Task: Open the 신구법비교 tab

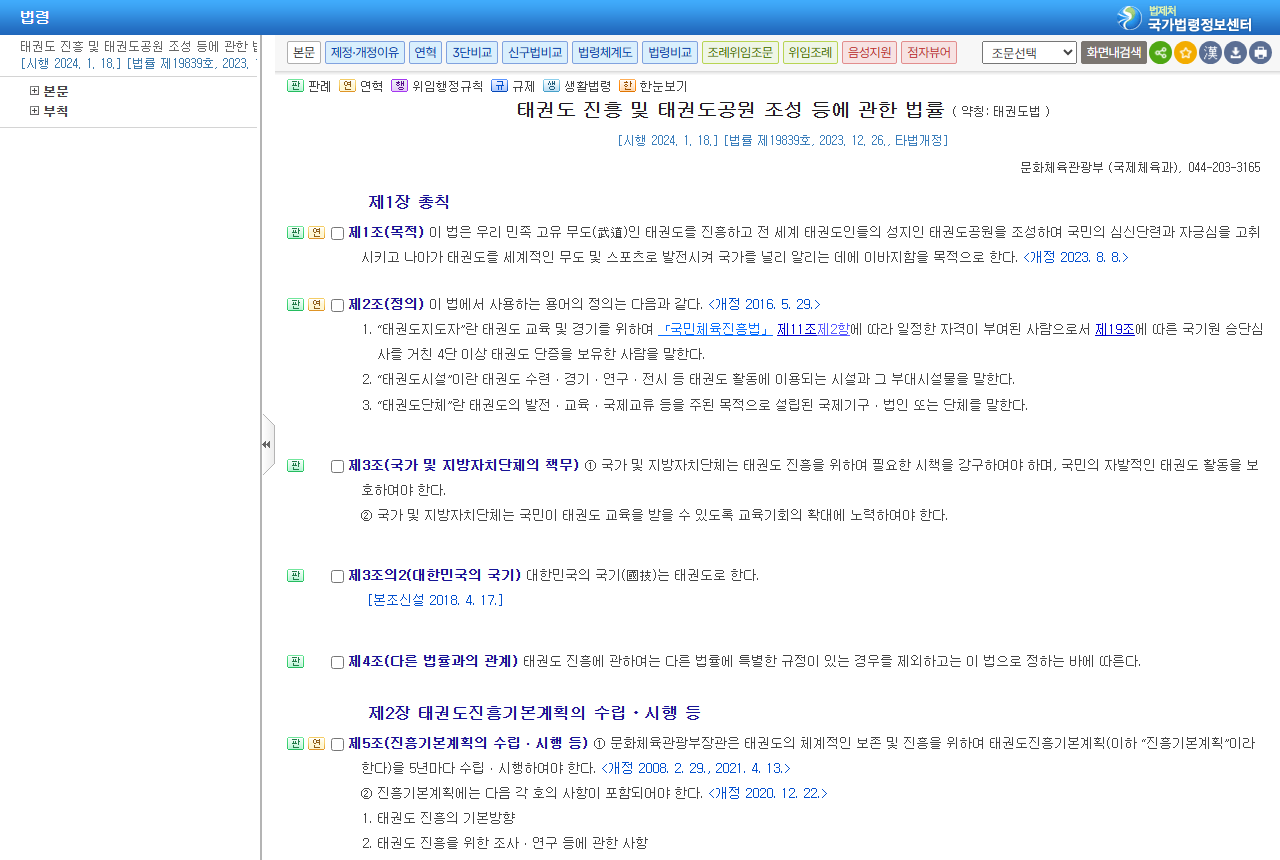Action: (x=535, y=52)
